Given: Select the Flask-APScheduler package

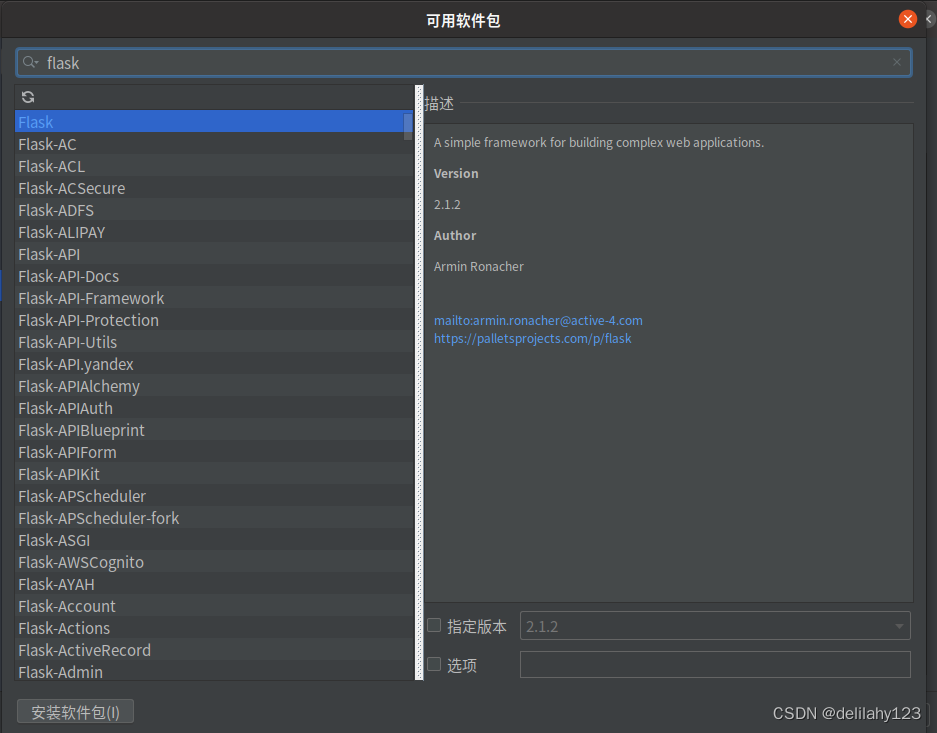Looking at the screenshot, I should click(x=214, y=496).
